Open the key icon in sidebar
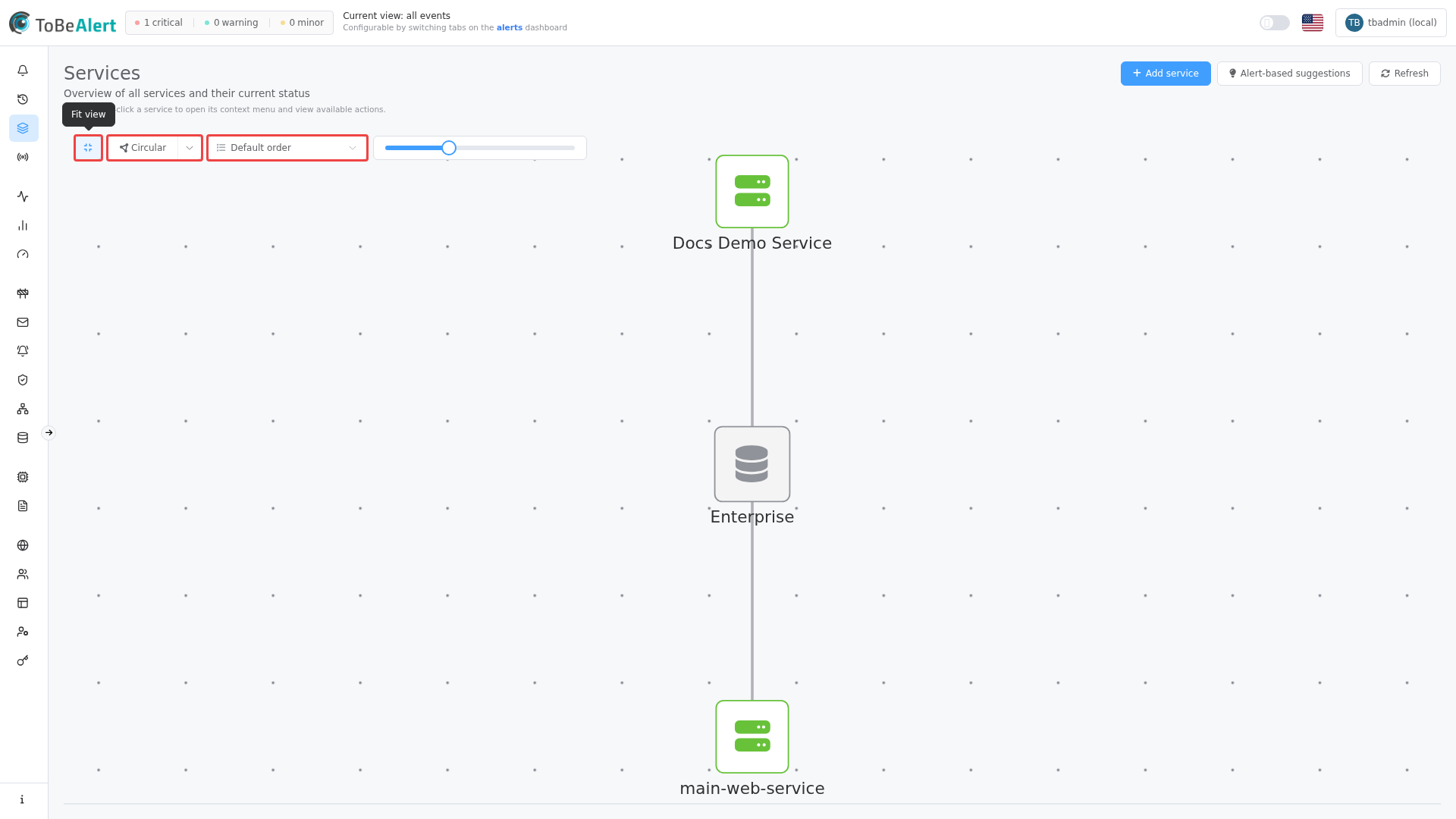Image resolution: width=1456 pixels, height=819 pixels. 23,661
